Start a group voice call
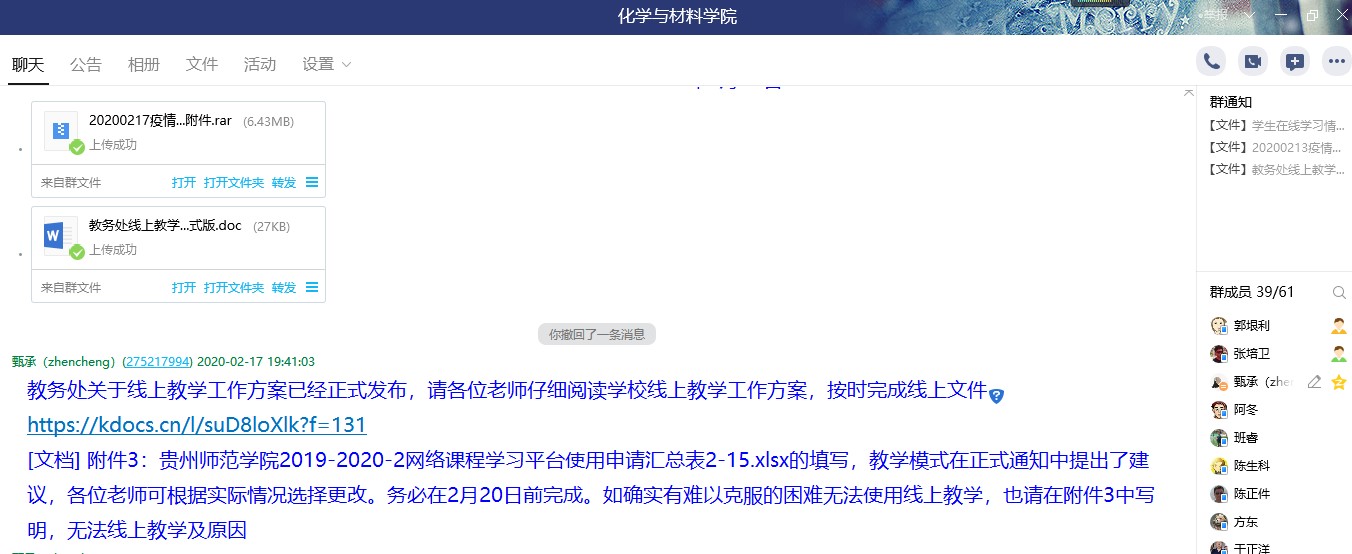Screen dimensions: 1352x554 (x=1211, y=62)
